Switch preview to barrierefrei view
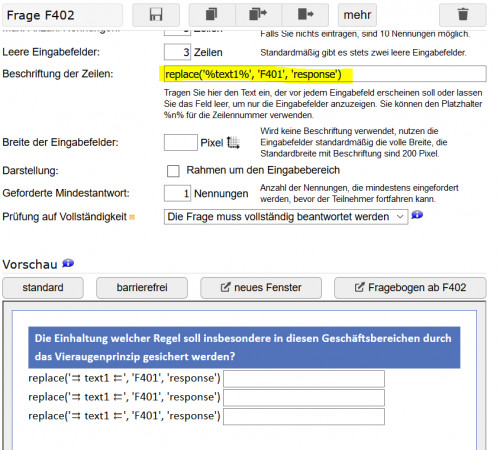Screen dimensions: 500x450 tap(142, 288)
